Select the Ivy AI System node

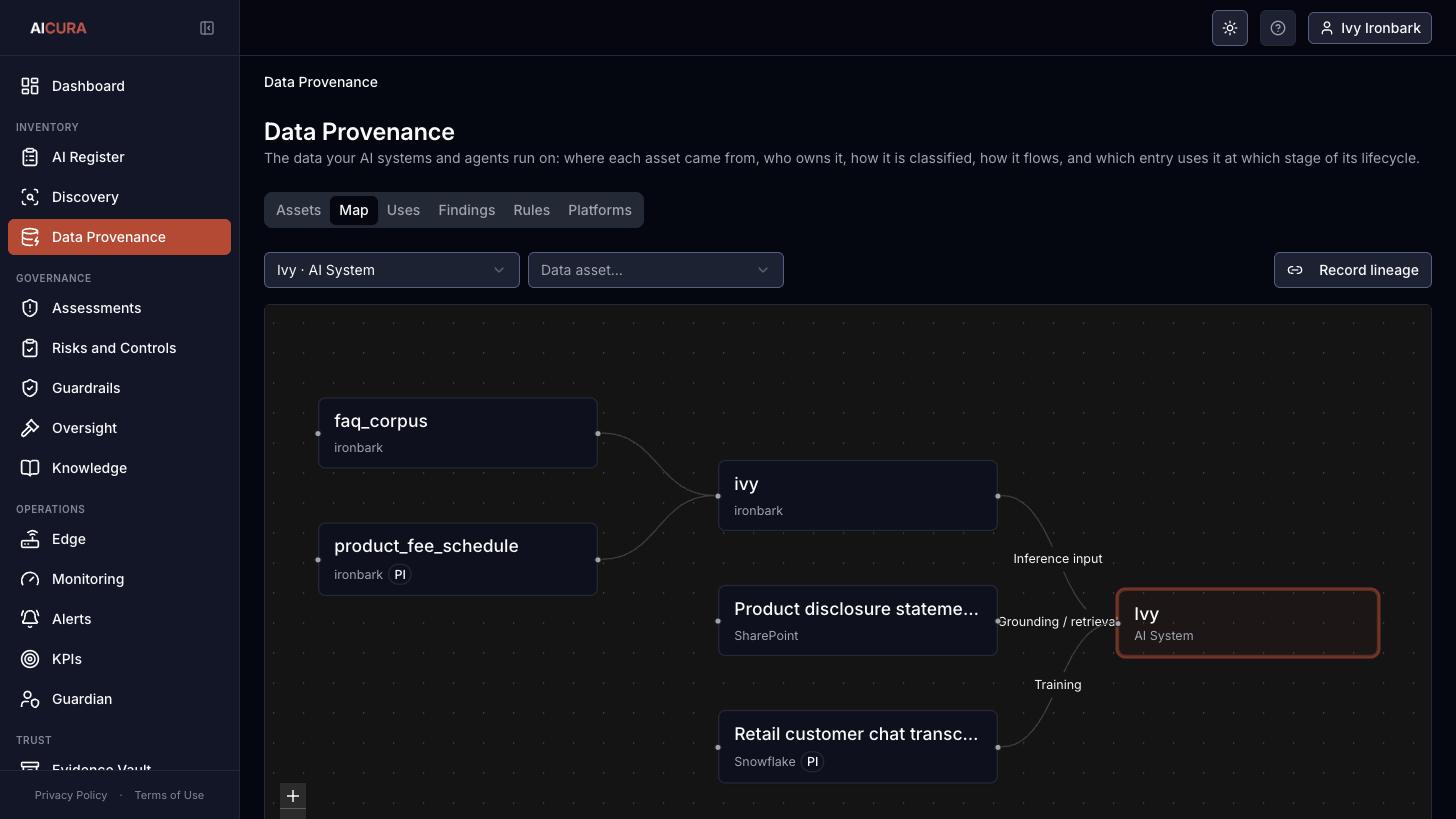coord(1248,623)
